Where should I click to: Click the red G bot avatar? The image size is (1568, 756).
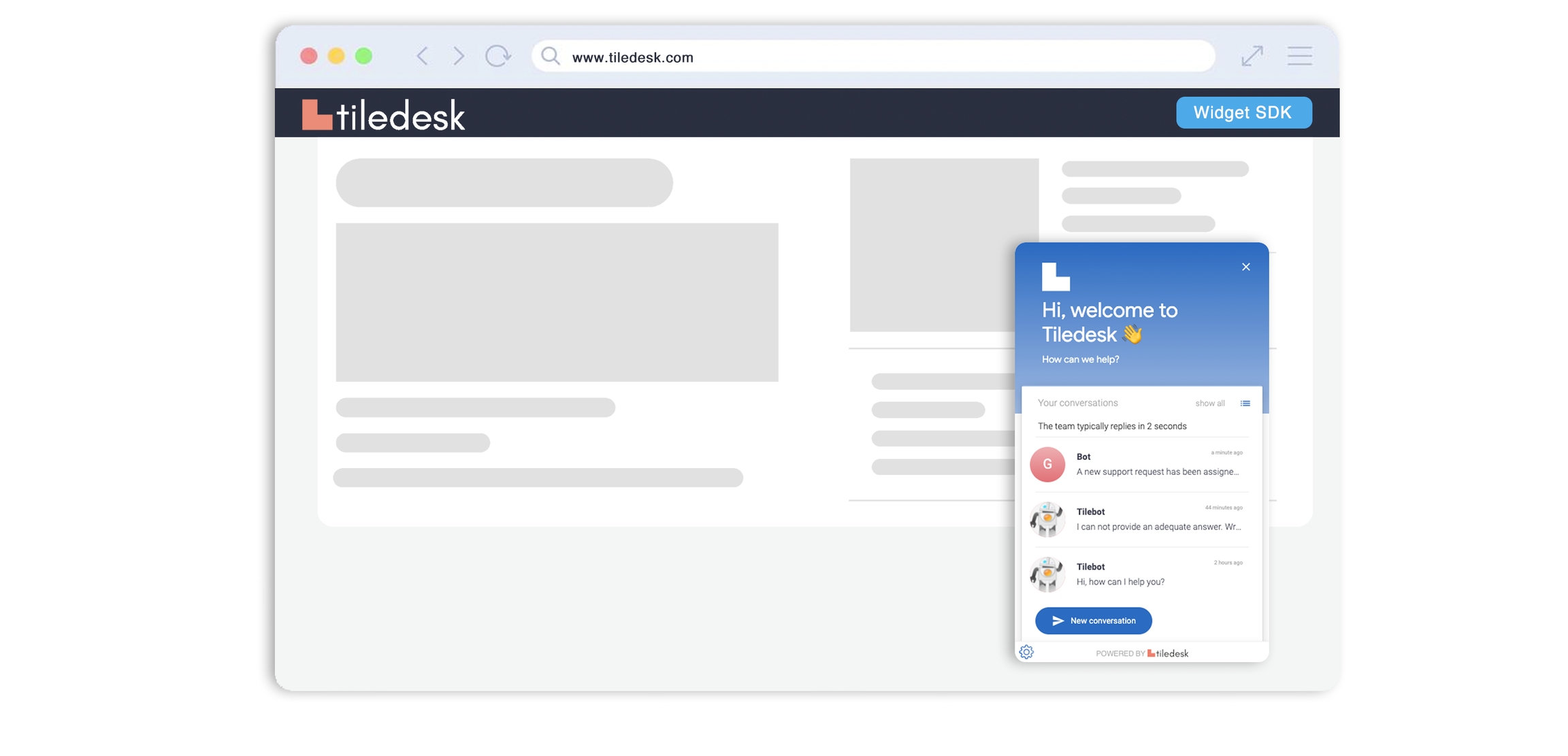pos(1047,465)
